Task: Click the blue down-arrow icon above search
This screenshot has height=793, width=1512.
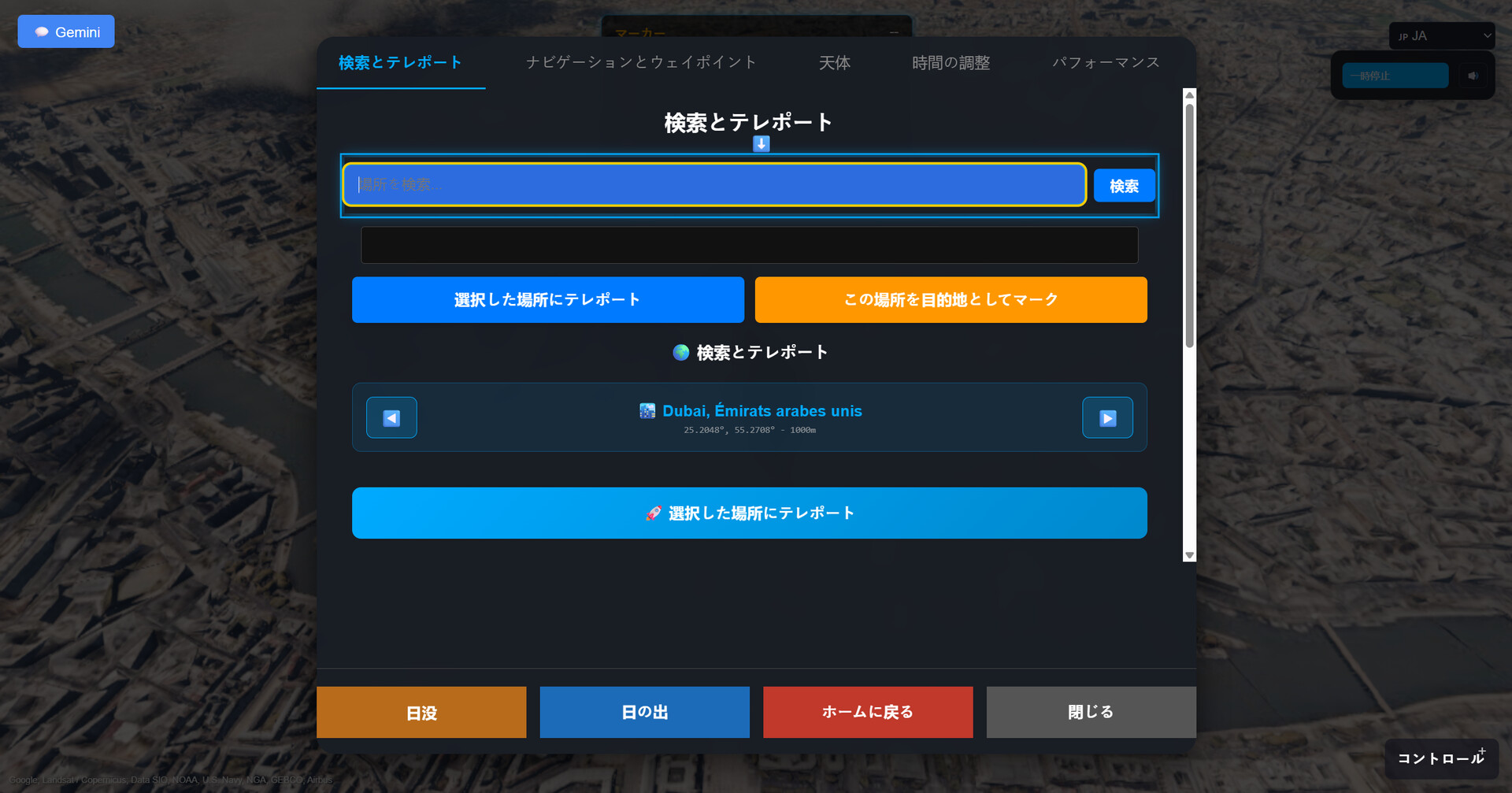Action: point(761,144)
